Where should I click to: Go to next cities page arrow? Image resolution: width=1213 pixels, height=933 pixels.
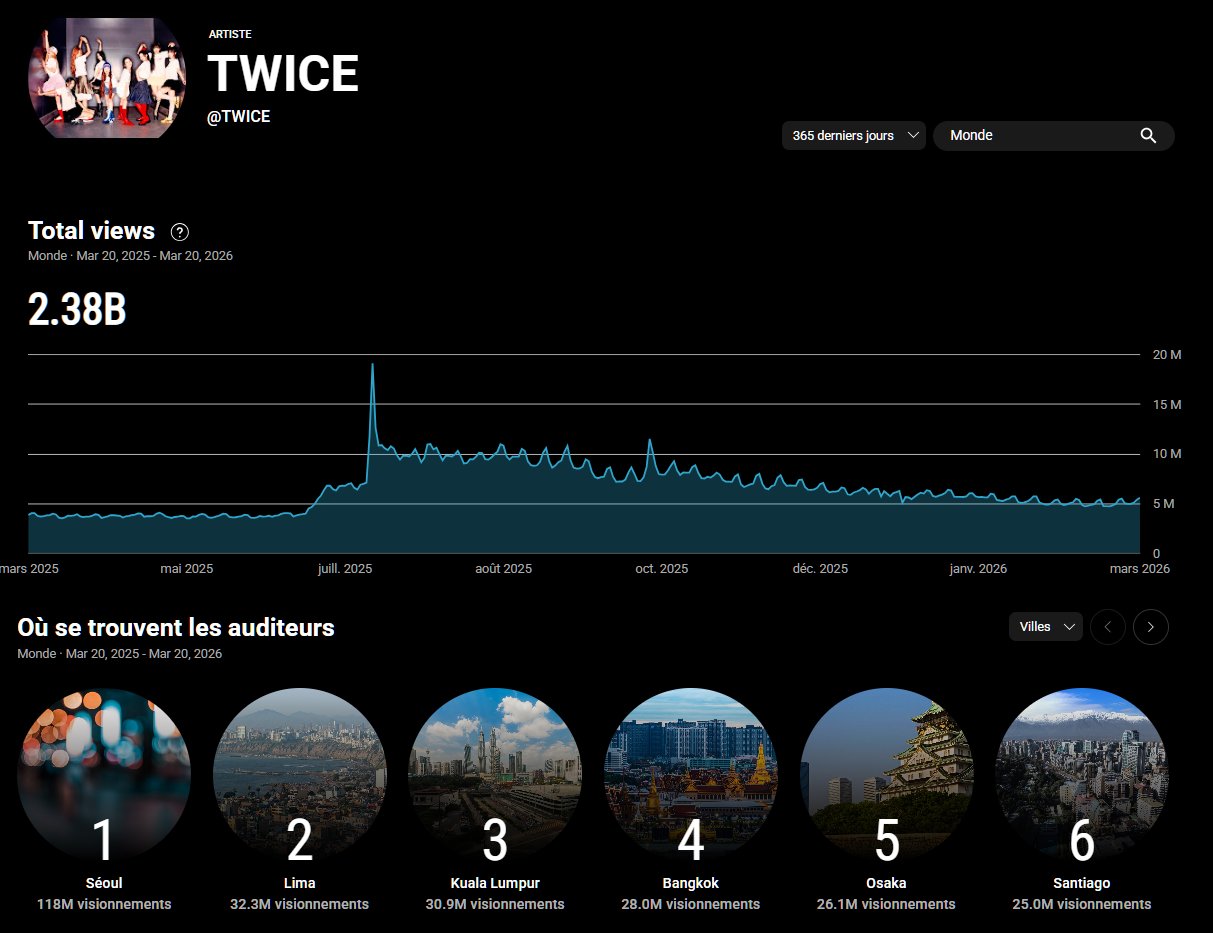coord(1151,627)
